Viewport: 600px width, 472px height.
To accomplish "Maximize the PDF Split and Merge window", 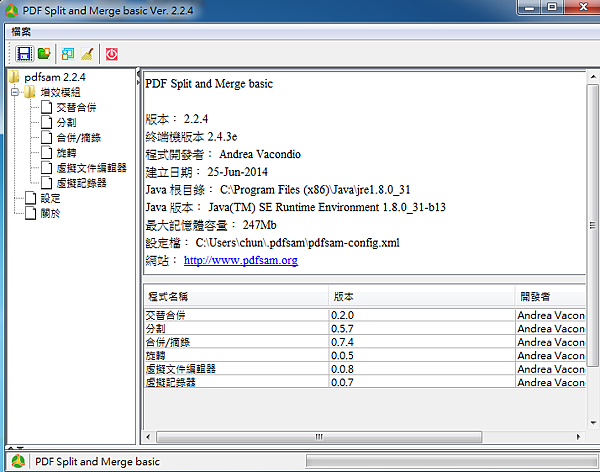I will (551, 8).
